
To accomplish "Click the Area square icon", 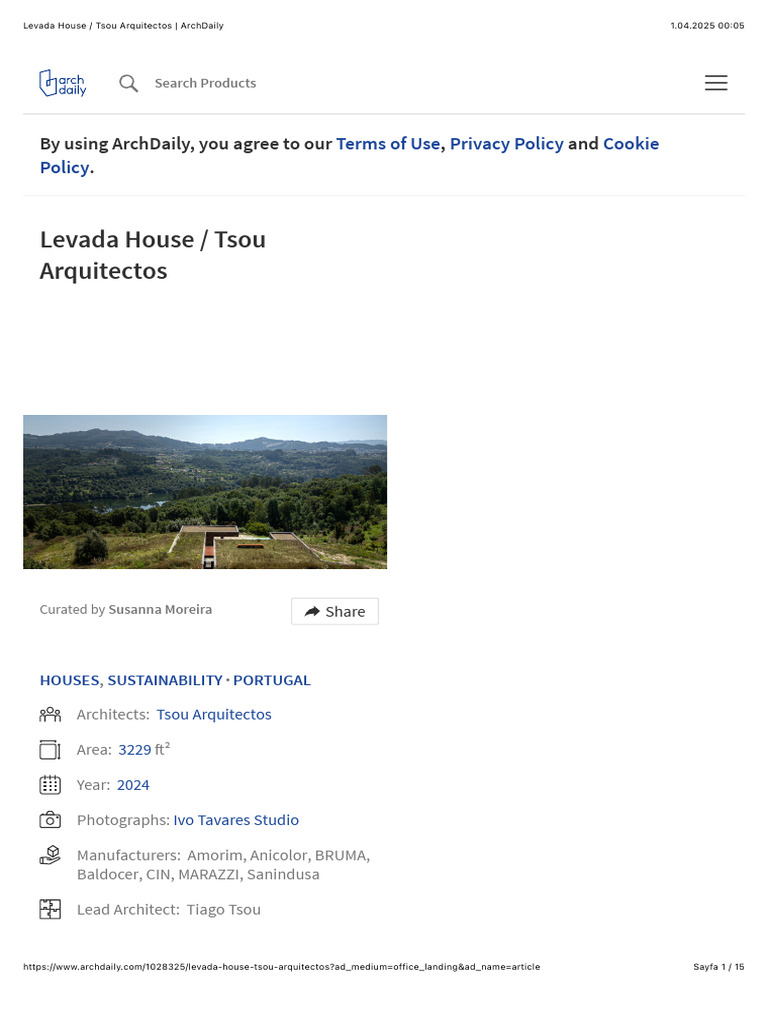I will click(50, 749).
